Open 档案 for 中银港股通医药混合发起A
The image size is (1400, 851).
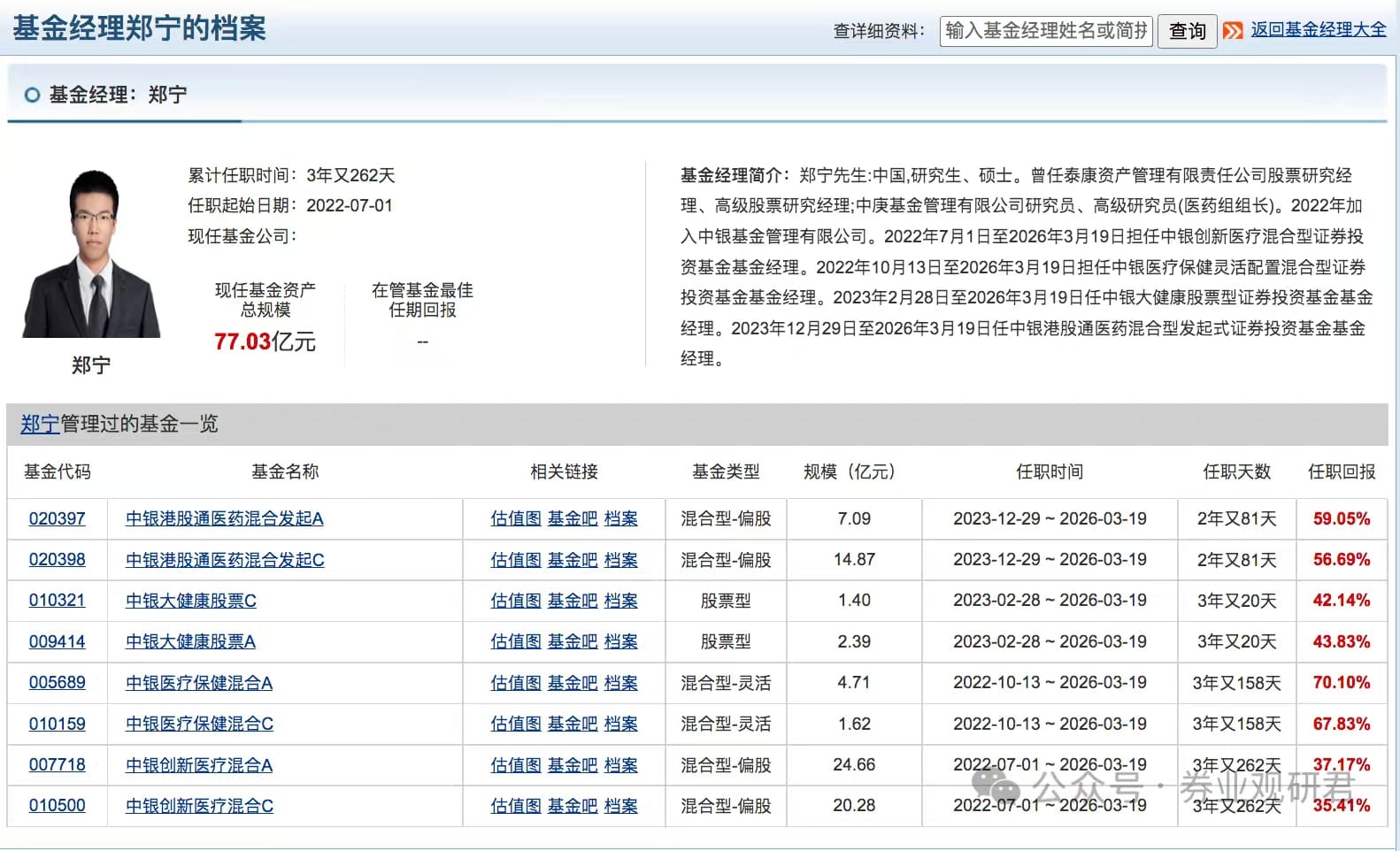[620, 518]
